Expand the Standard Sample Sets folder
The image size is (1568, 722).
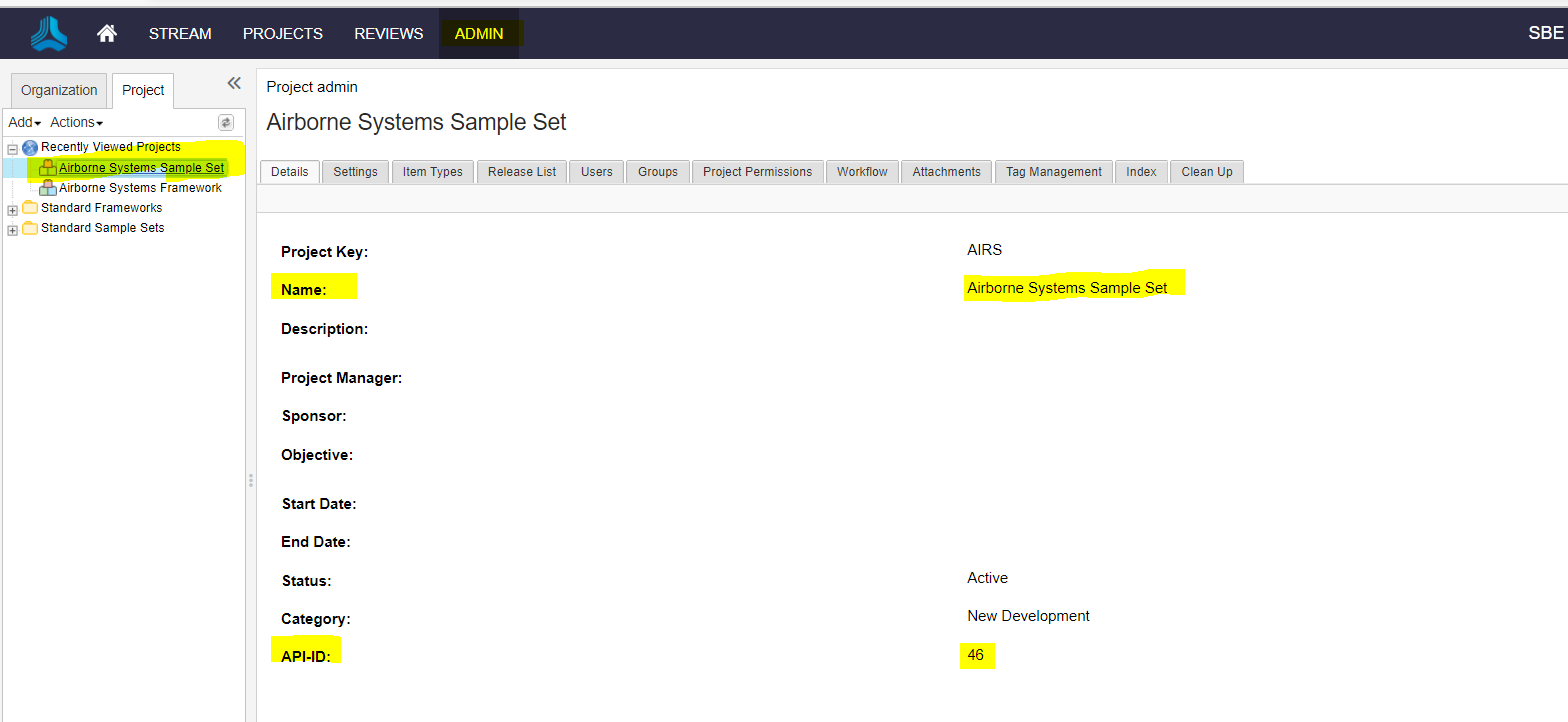click(x=12, y=229)
